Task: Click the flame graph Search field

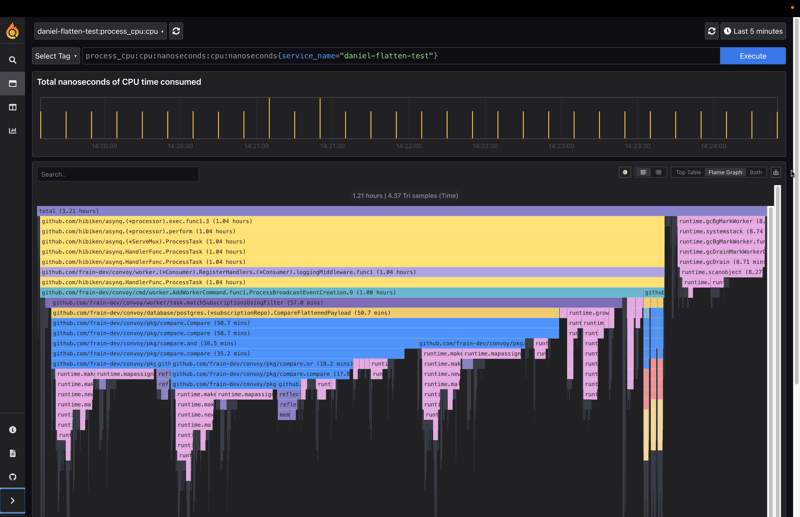Action: (118, 174)
